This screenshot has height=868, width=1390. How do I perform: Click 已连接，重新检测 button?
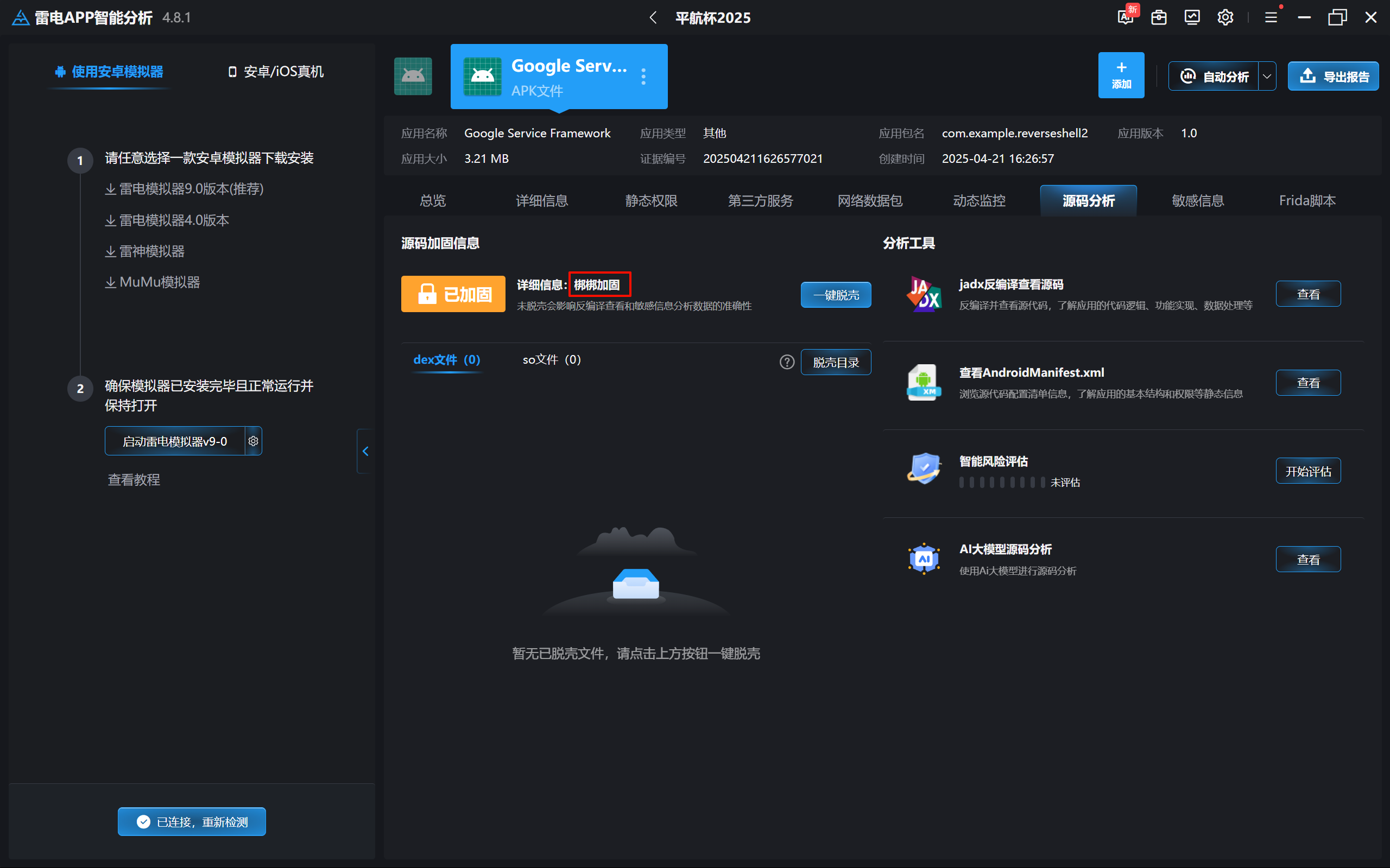(x=192, y=821)
